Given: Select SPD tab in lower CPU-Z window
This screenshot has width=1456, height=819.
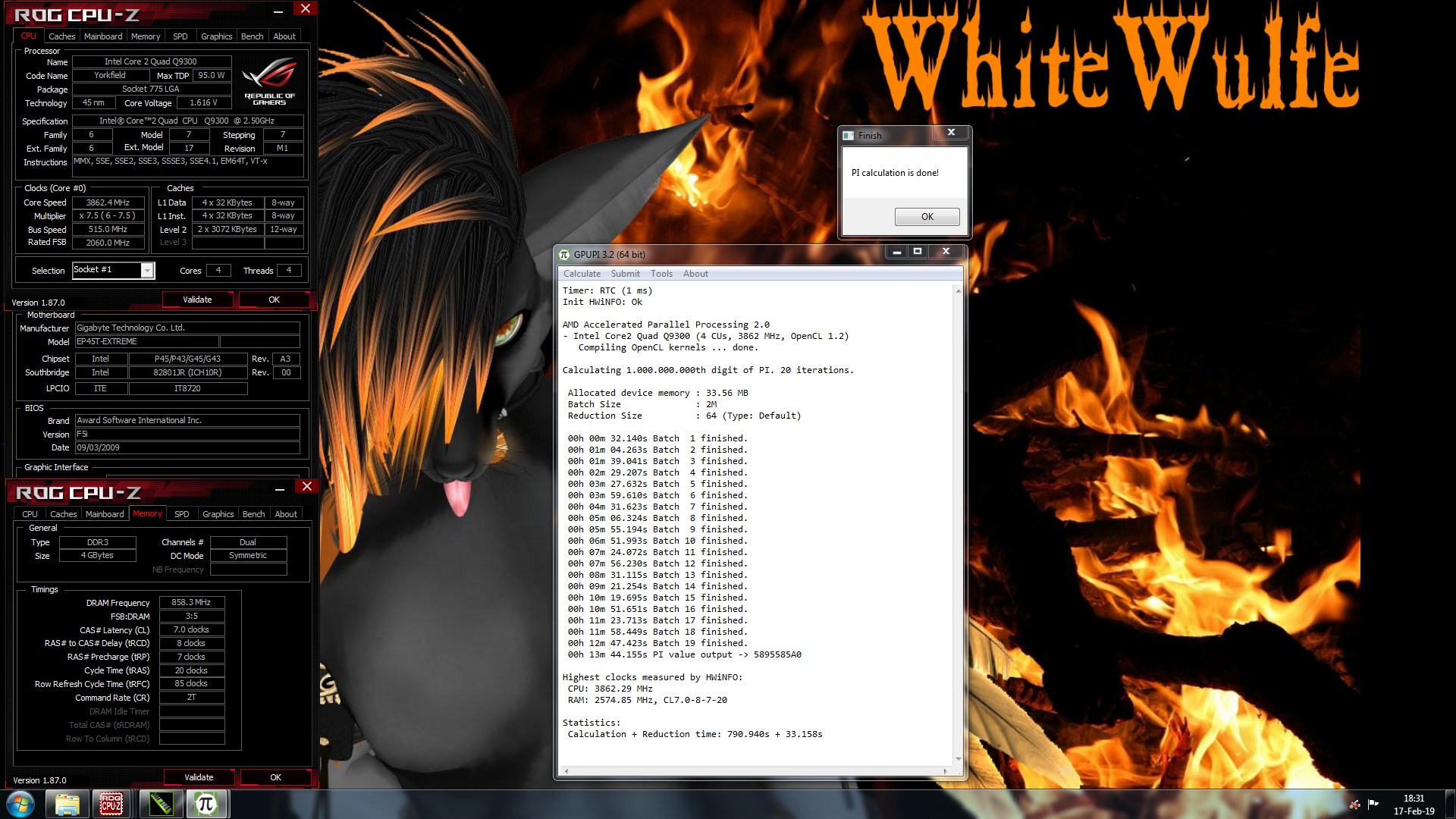Looking at the screenshot, I should 182,514.
